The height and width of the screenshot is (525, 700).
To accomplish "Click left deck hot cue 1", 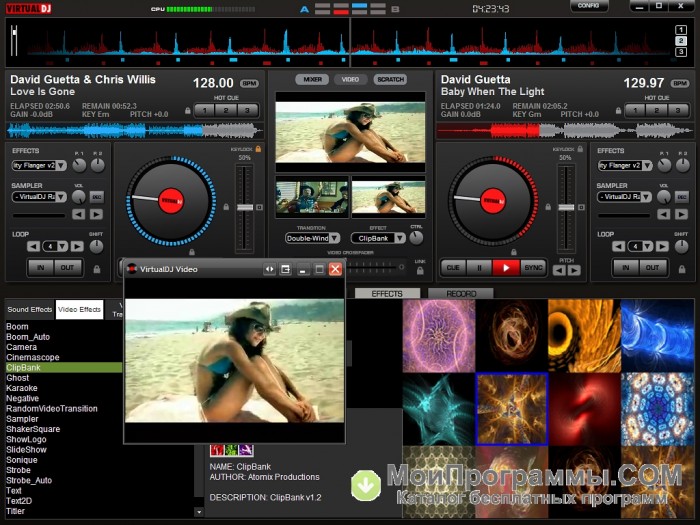I will 204,110.
